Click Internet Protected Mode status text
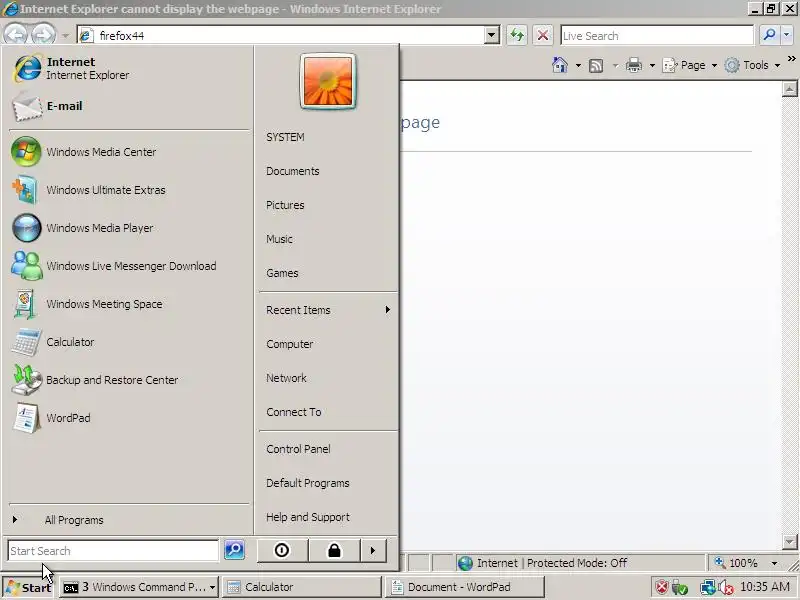The image size is (800, 600). (552, 563)
